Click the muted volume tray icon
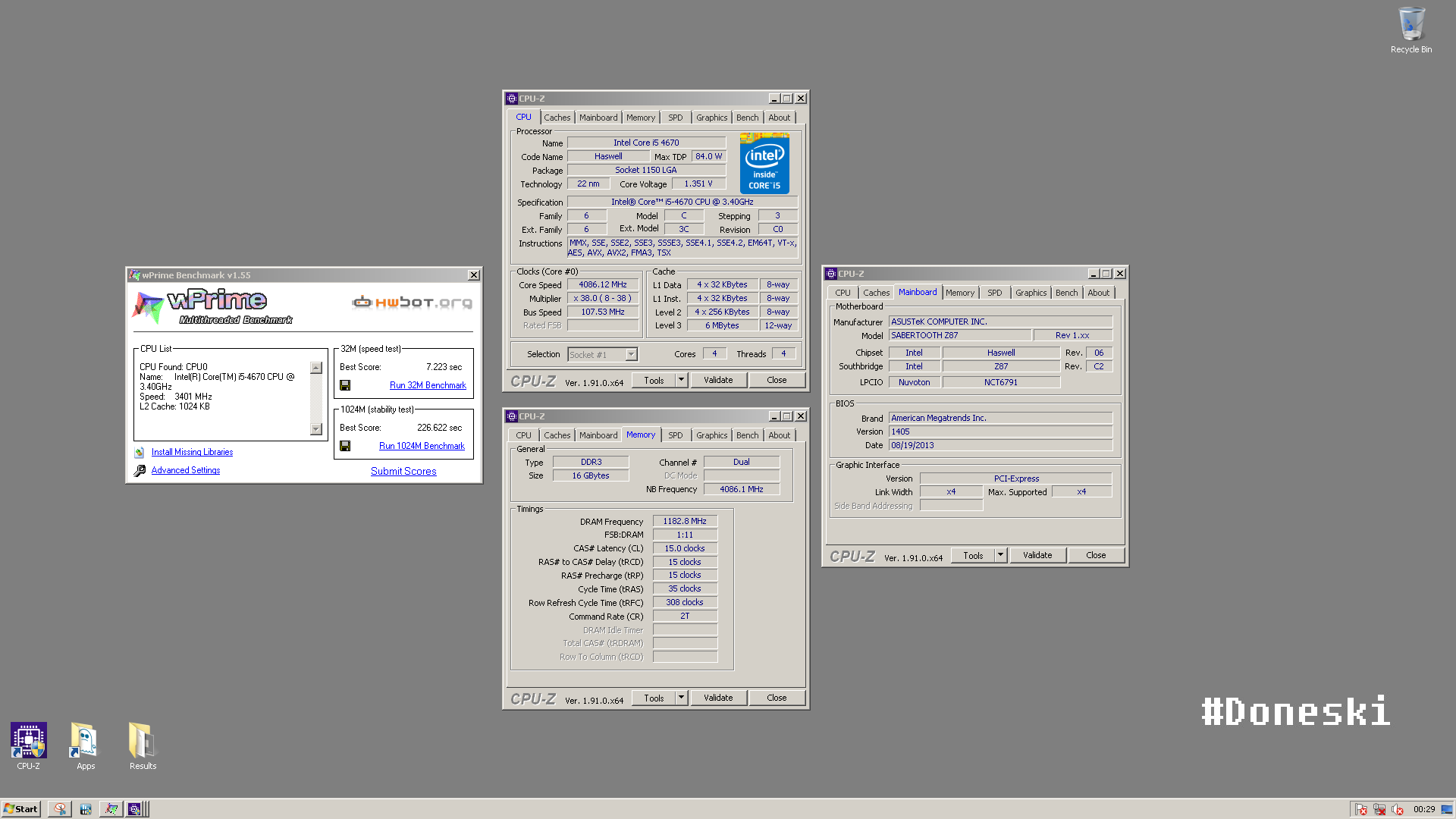Viewport: 1456px width, 819px height. coord(1398,809)
